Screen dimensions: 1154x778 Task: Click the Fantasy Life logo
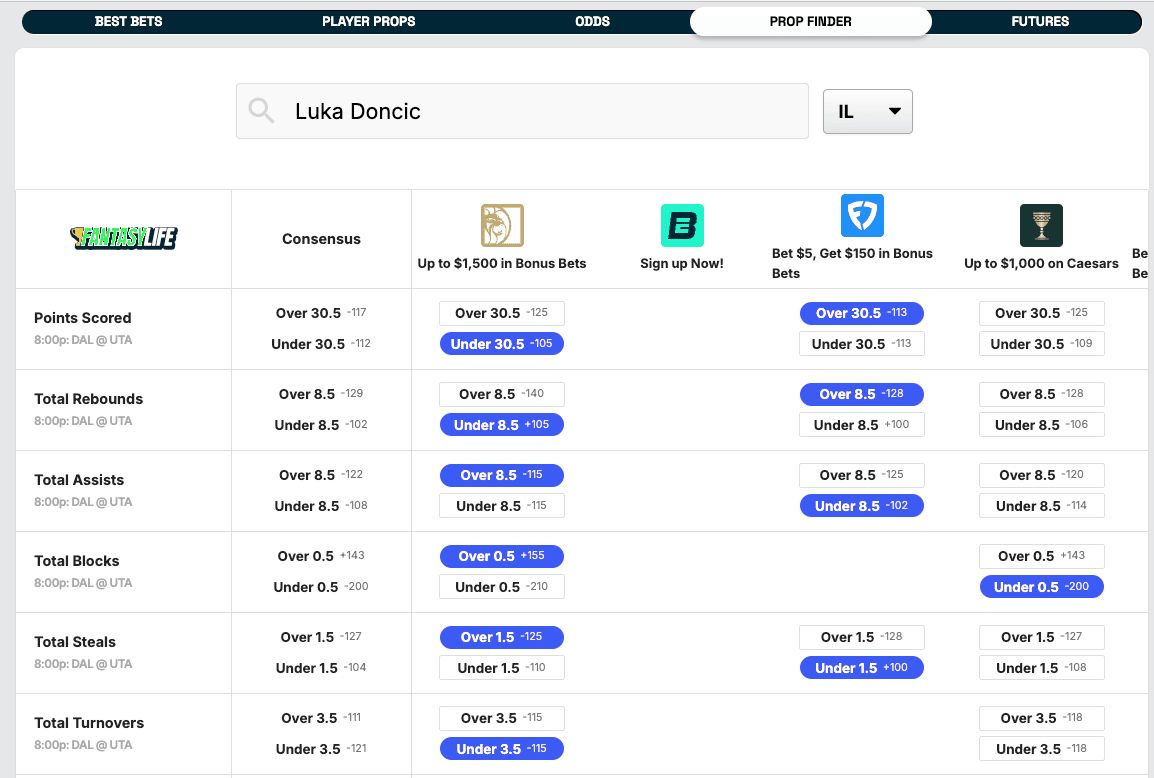click(x=124, y=238)
